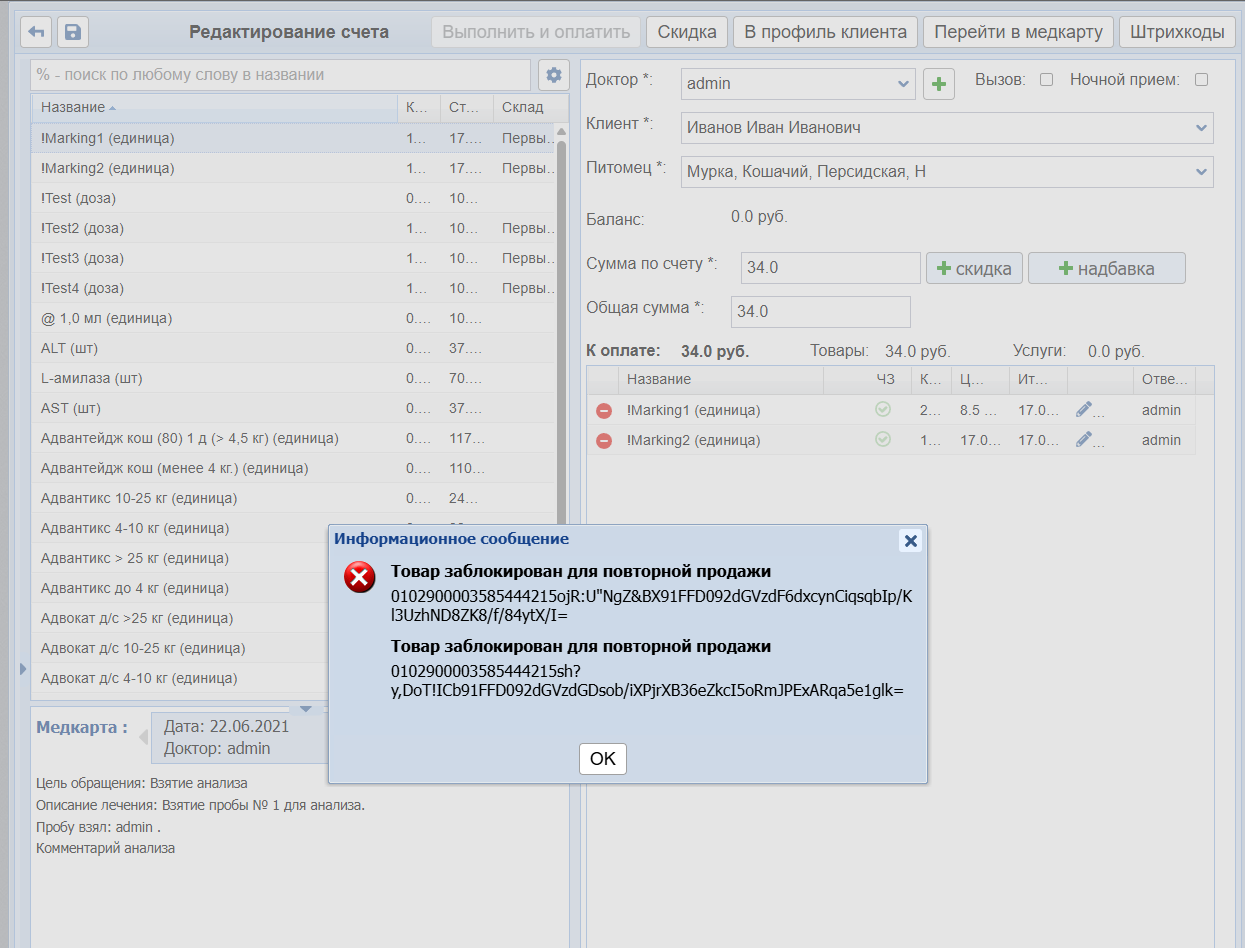This screenshot has height=948, width=1245.
Task: Click the надбавка button
Action: click(x=1106, y=268)
